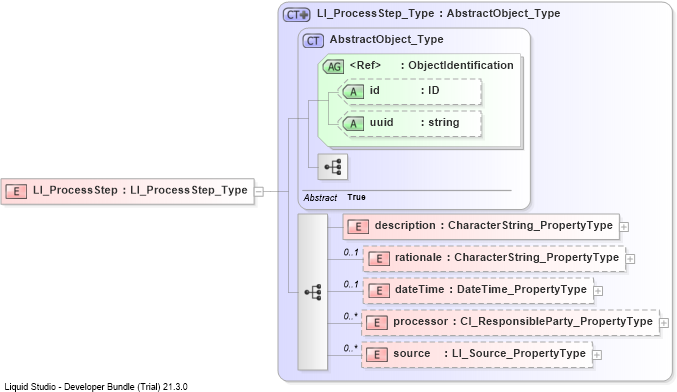Click the 0..* cardinality of source
The image size is (677, 392).
click(351, 348)
